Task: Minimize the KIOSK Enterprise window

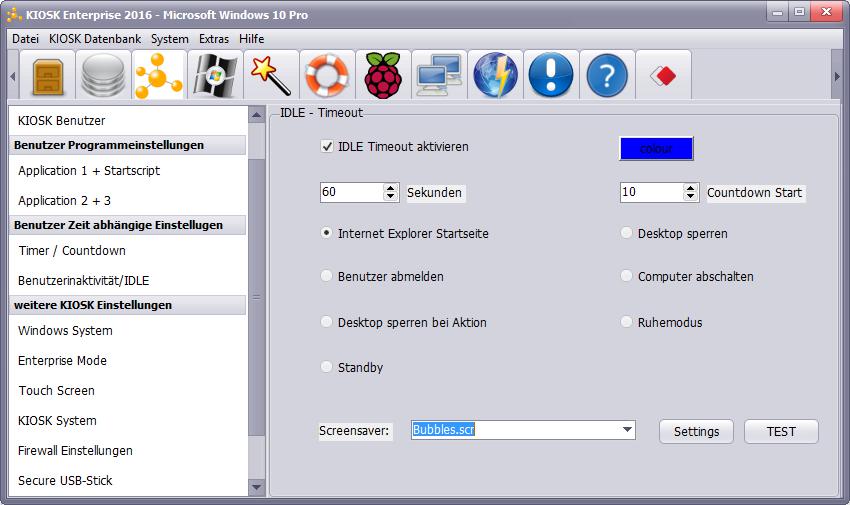Action: (x=778, y=12)
